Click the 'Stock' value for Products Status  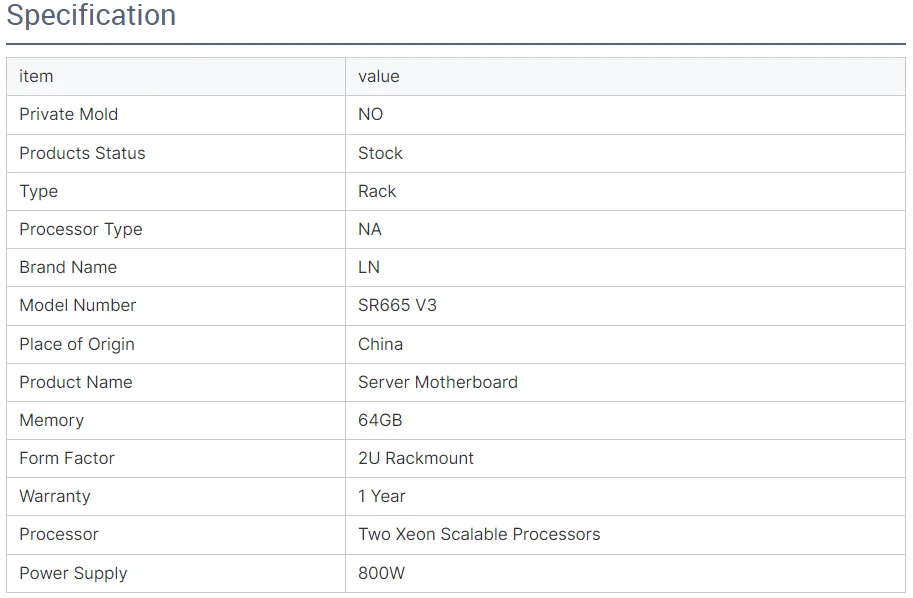[x=380, y=153]
